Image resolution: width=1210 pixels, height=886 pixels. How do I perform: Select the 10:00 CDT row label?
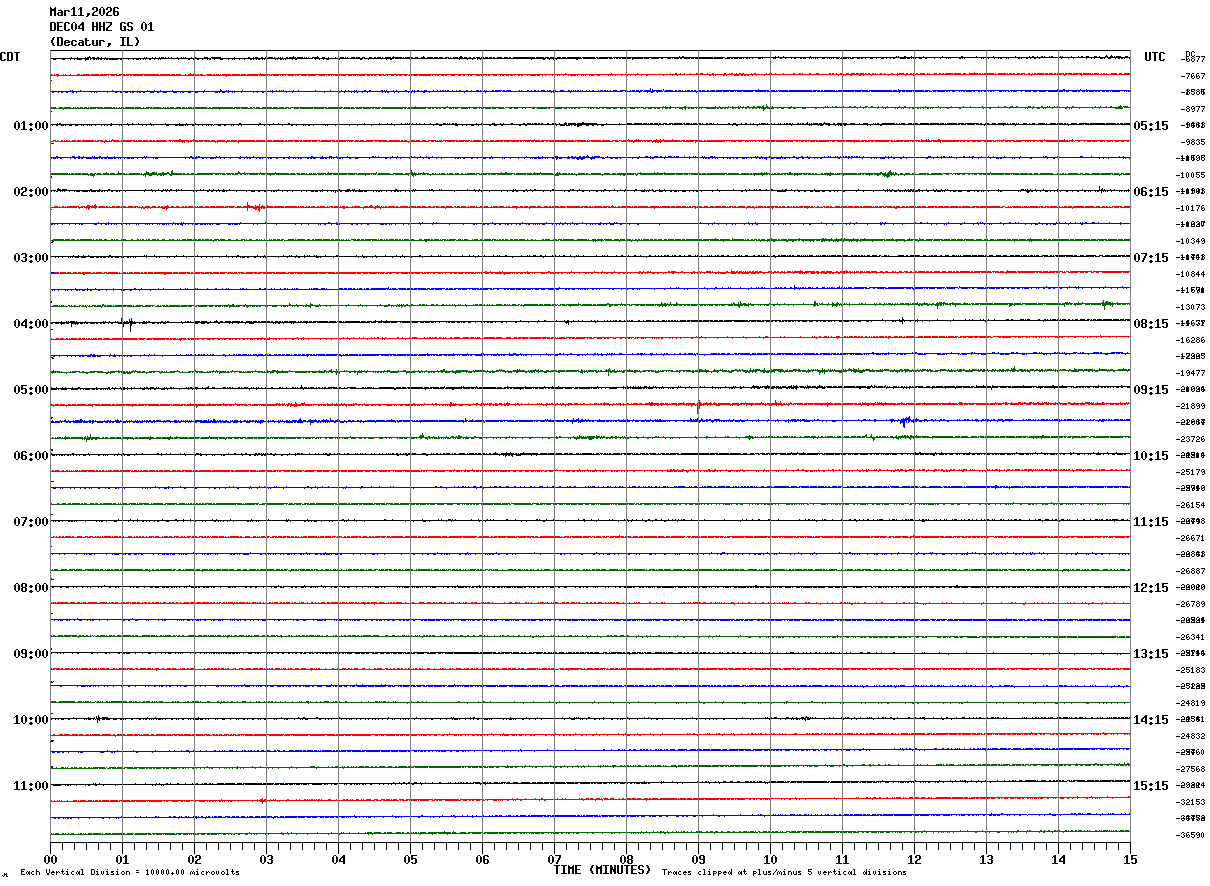tap(31, 720)
